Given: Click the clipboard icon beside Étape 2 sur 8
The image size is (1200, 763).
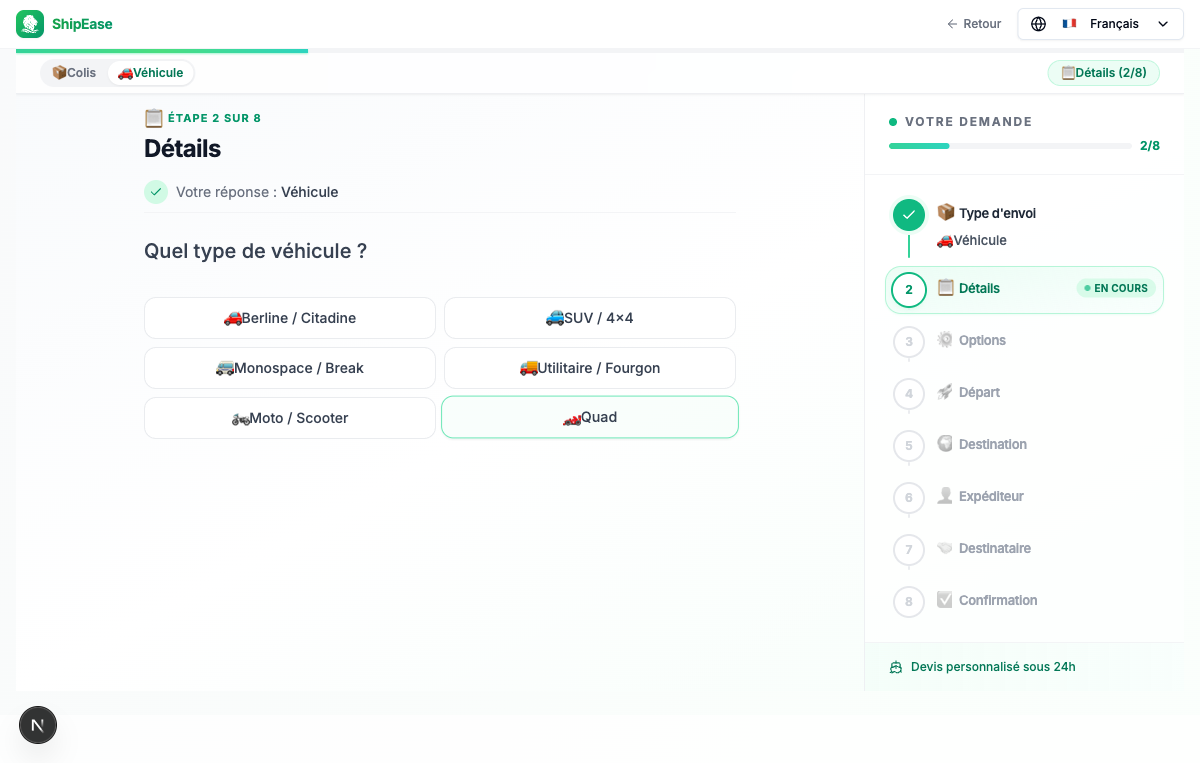Looking at the screenshot, I should pyautogui.click(x=153, y=118).
